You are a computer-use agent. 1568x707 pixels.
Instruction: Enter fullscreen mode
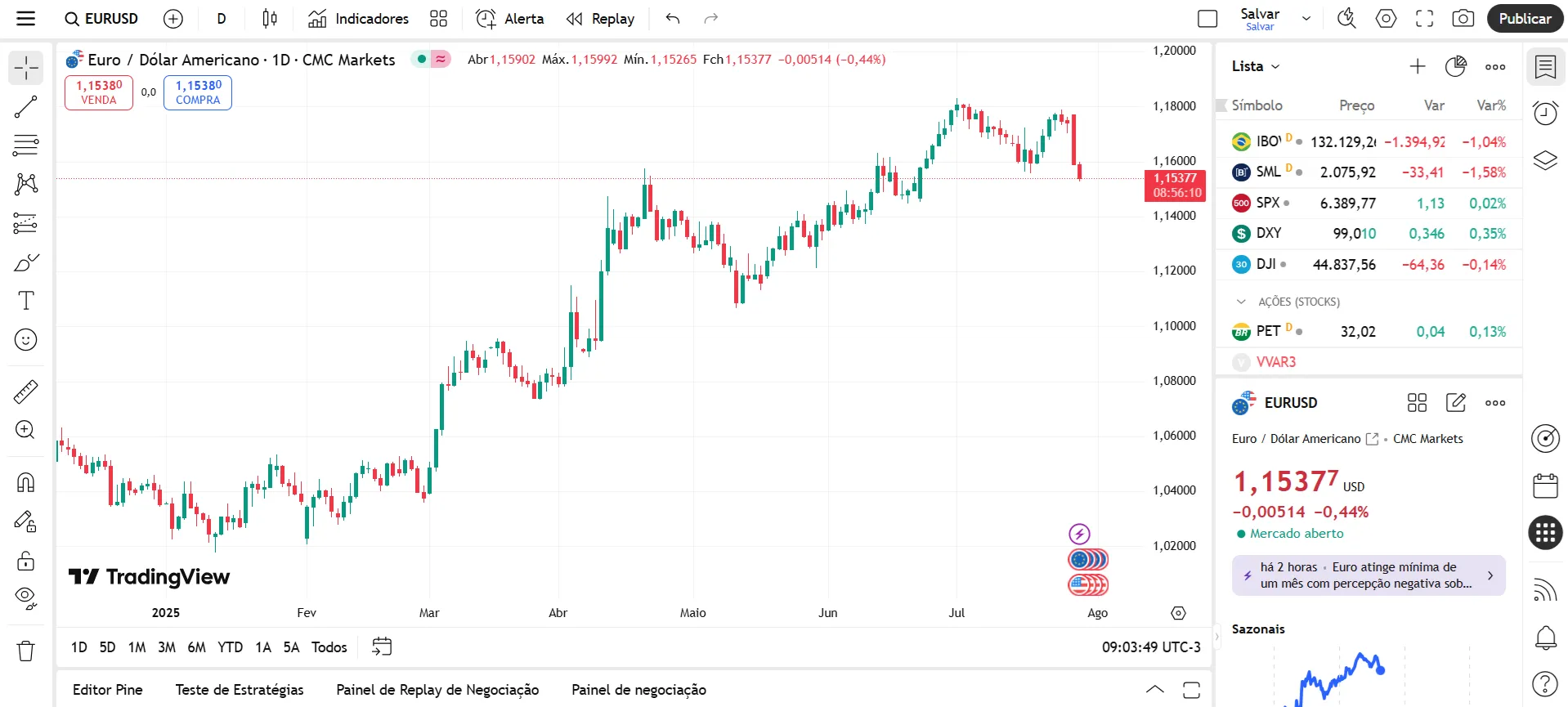click(1425, 18)
